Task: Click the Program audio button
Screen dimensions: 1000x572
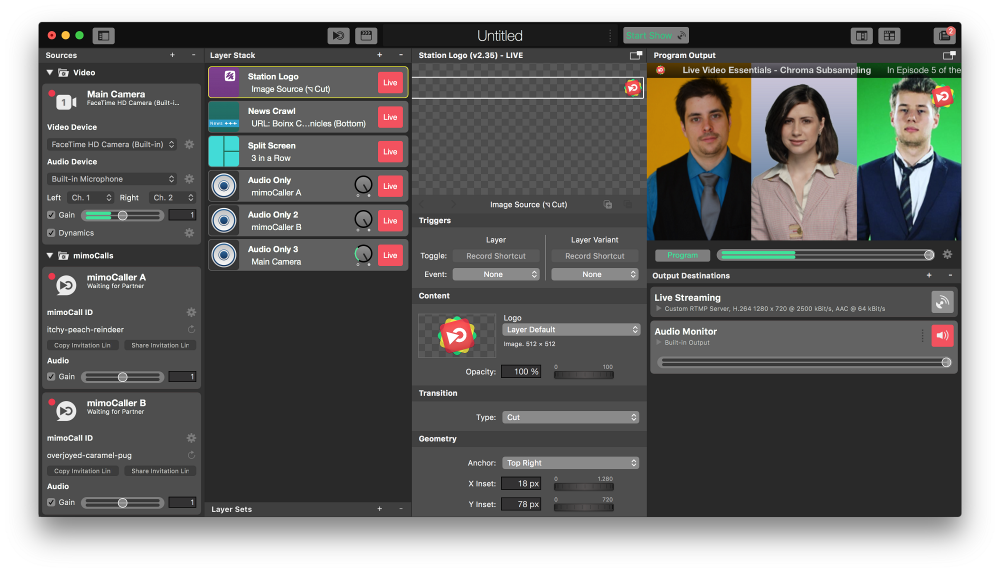Action: click(x=682, y=255)
